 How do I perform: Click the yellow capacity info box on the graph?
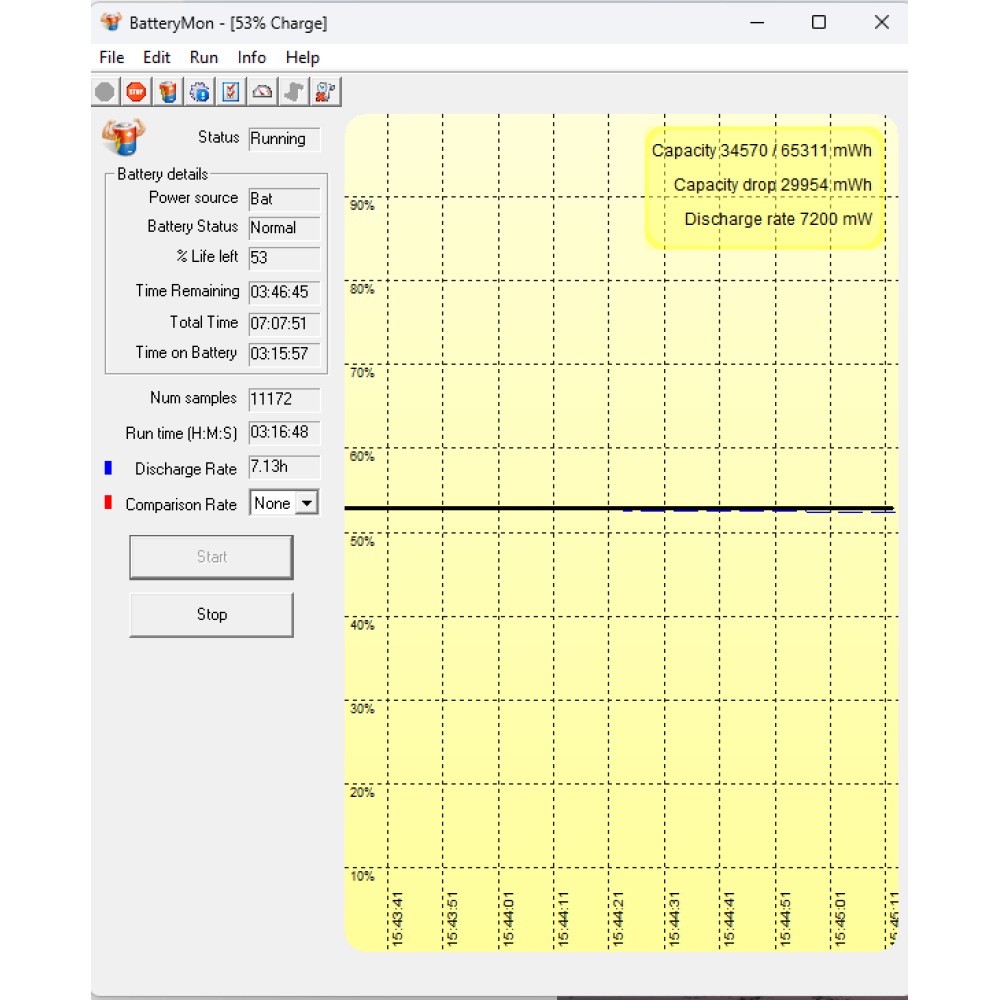pos(765,186)
